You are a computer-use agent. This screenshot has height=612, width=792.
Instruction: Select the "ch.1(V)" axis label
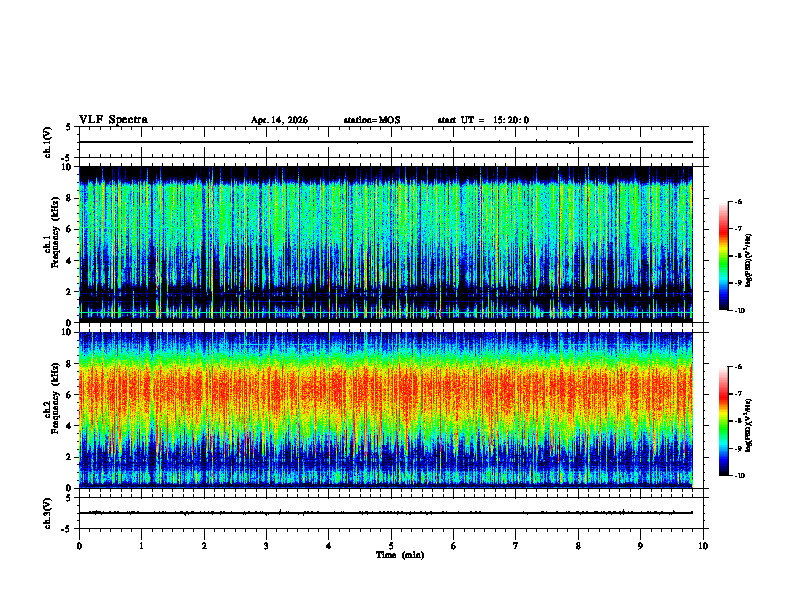(x=47, y=142)
